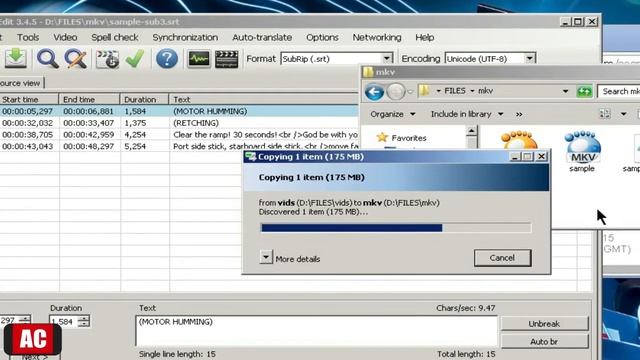This screenshot has height=360, width=640.
Task: Click Explorer forward arrow button
Action: click(x=396, y=91)
